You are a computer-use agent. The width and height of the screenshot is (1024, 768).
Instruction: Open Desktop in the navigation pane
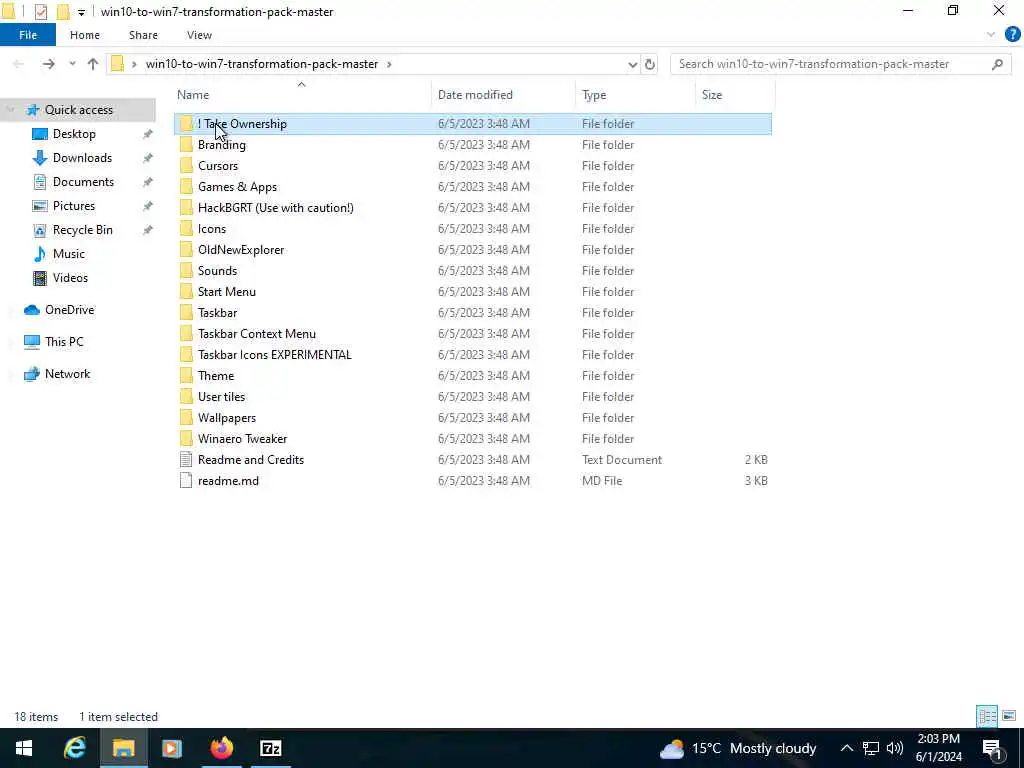[74, 134]
